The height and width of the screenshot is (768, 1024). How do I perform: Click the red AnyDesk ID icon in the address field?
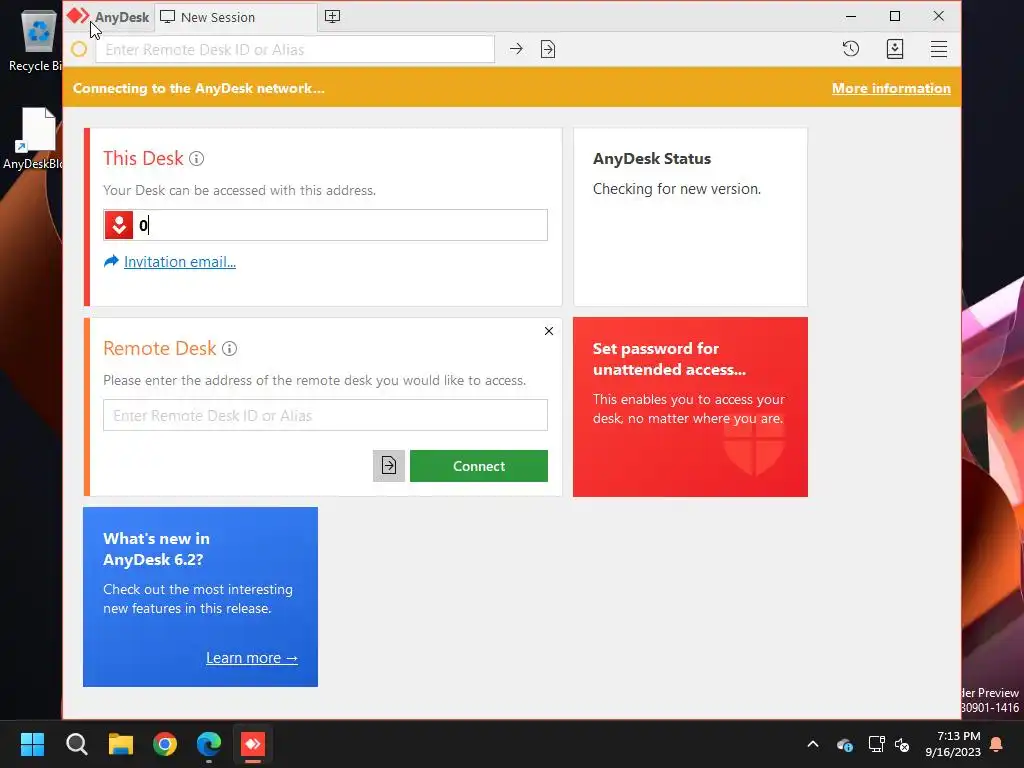119,225
